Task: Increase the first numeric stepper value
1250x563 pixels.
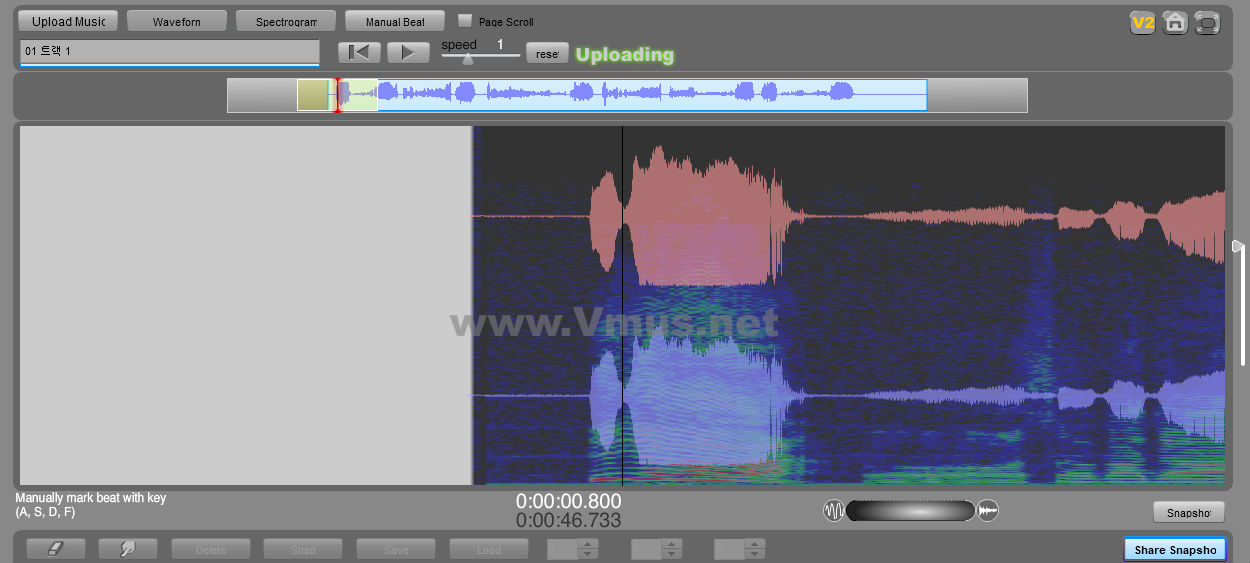Action: click(x=589, y=544)
